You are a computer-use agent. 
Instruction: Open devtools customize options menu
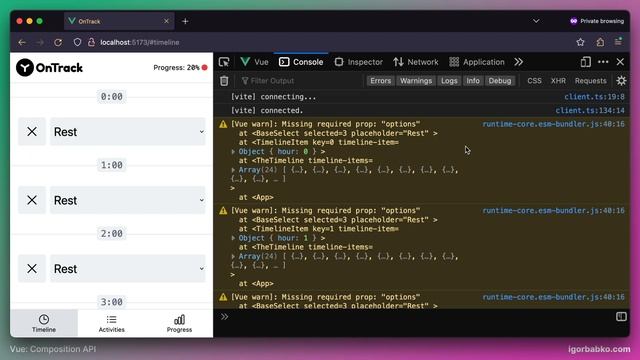click(603, 62)
